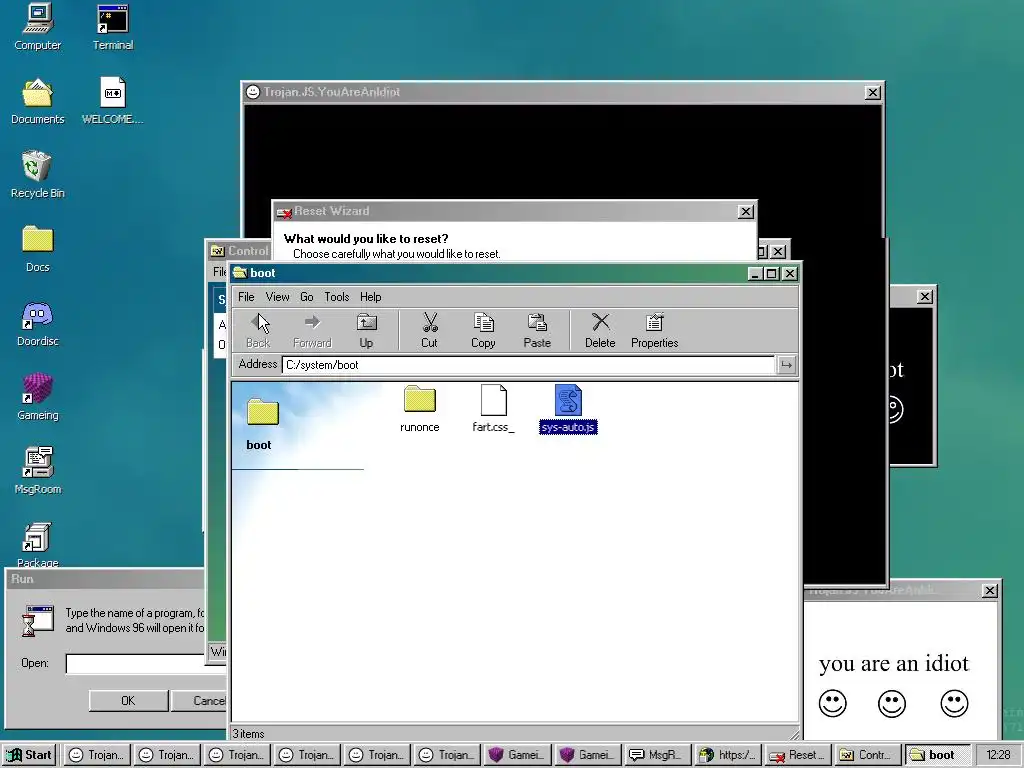
Task: Open the Terminal desktop shortcut
Action: pyautogui.click(x=112, y=26)
